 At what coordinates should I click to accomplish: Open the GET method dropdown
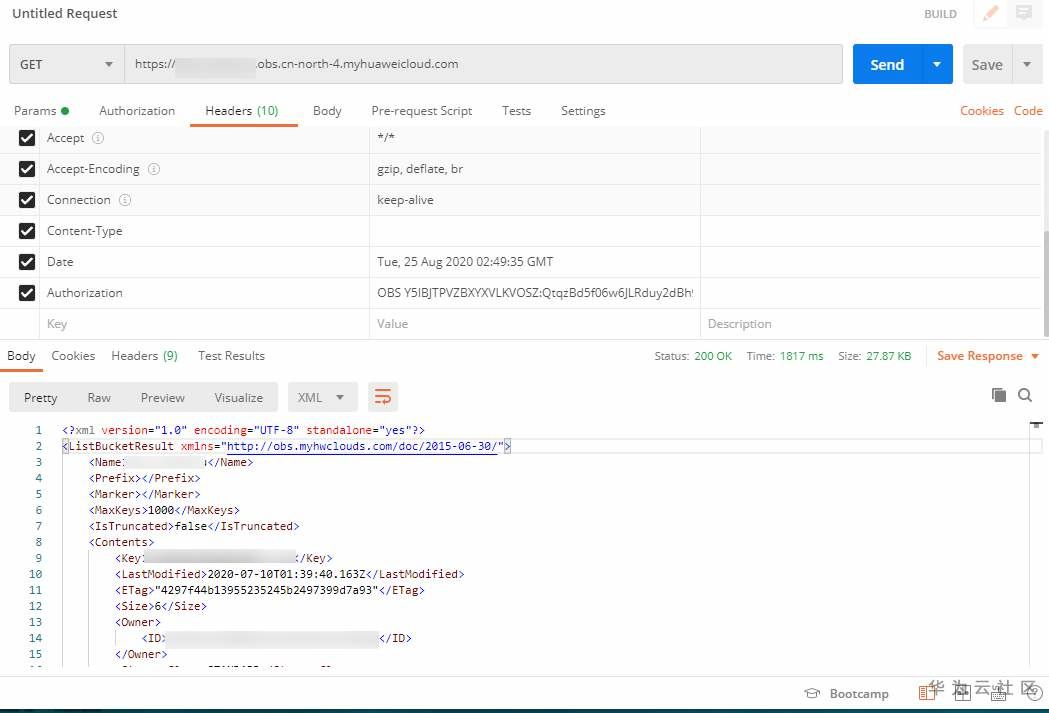tap(67, 64)
